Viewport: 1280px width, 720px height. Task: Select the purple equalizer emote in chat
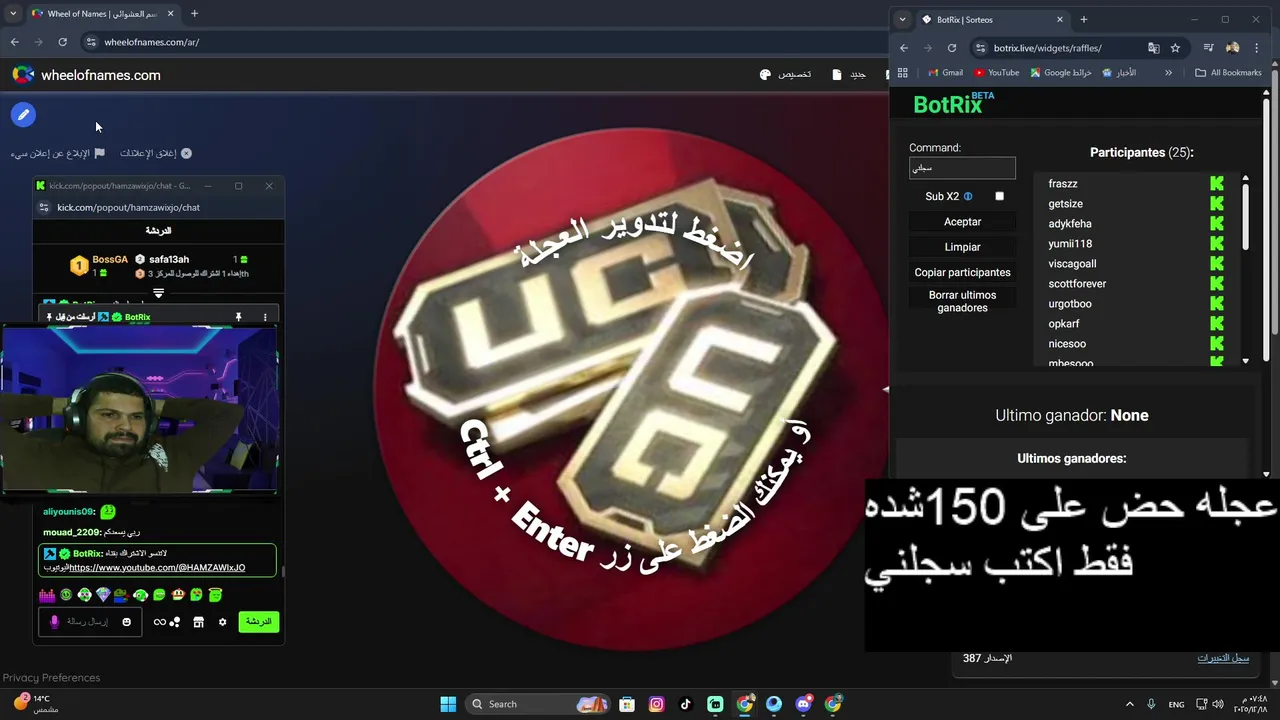47,595
